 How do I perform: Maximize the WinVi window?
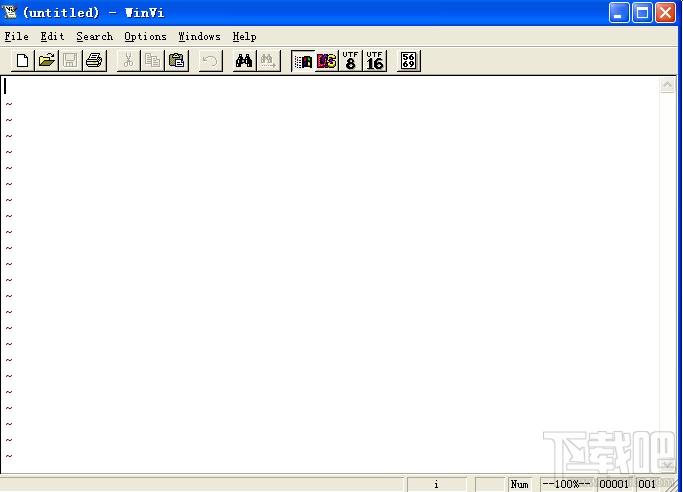click(642, 13)
